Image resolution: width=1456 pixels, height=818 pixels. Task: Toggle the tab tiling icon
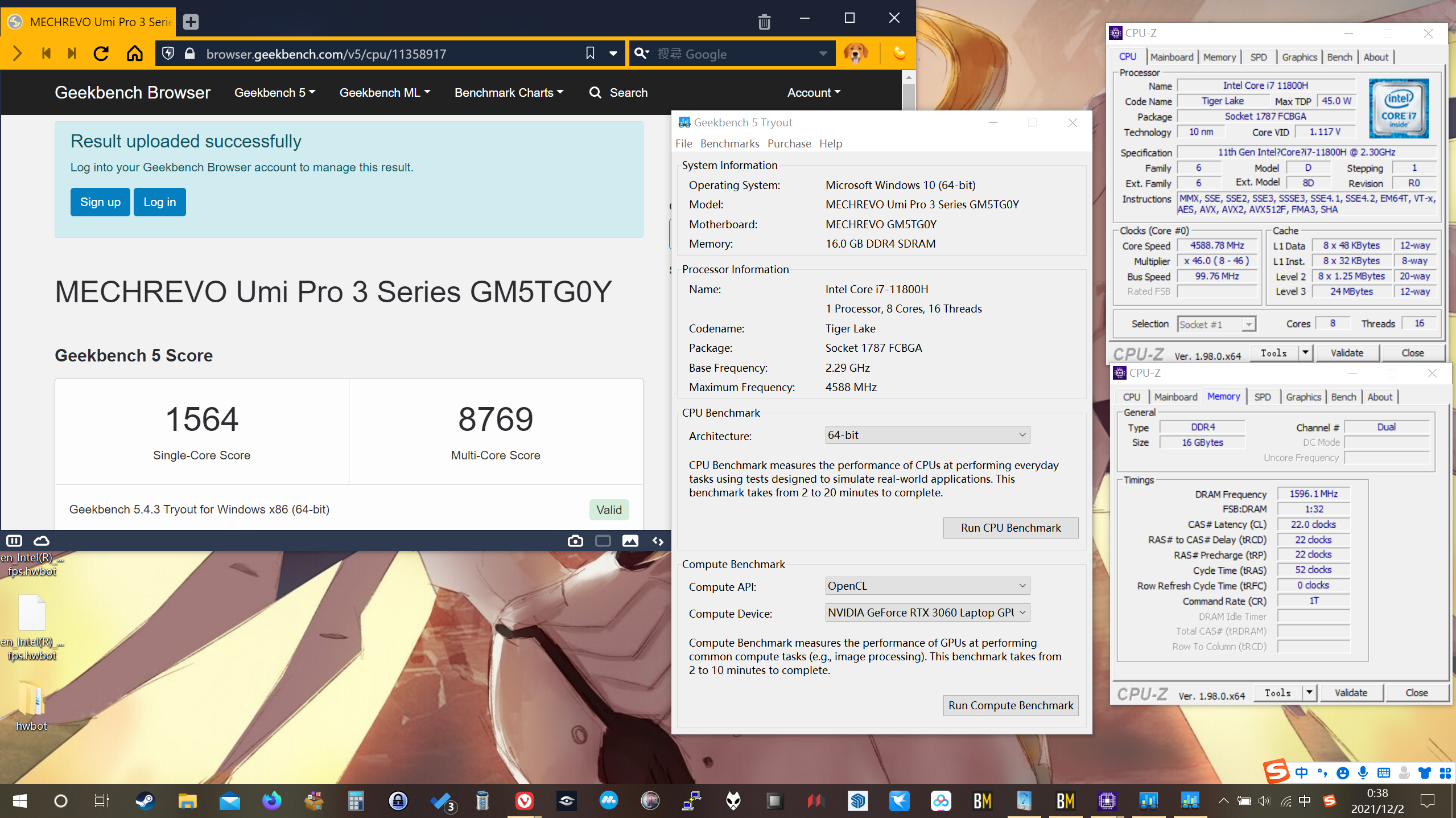click(x=603, y=541)
